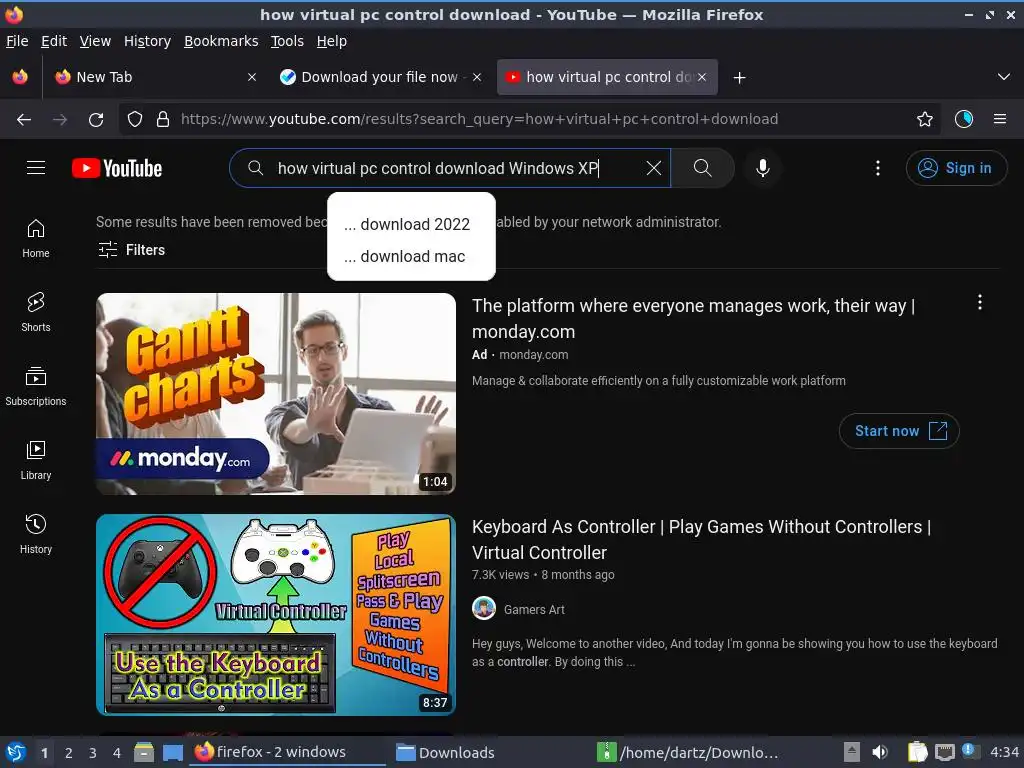Go back with browser back arrow
Image resolution: width=1024 pixels, height=768 pixels.
(x=24, y=119)
